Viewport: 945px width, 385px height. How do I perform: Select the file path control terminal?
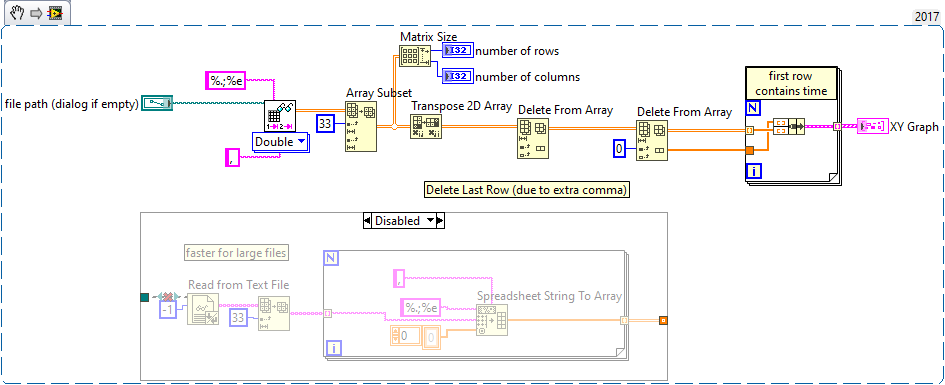pyautogui.click(x=157, y=104)
